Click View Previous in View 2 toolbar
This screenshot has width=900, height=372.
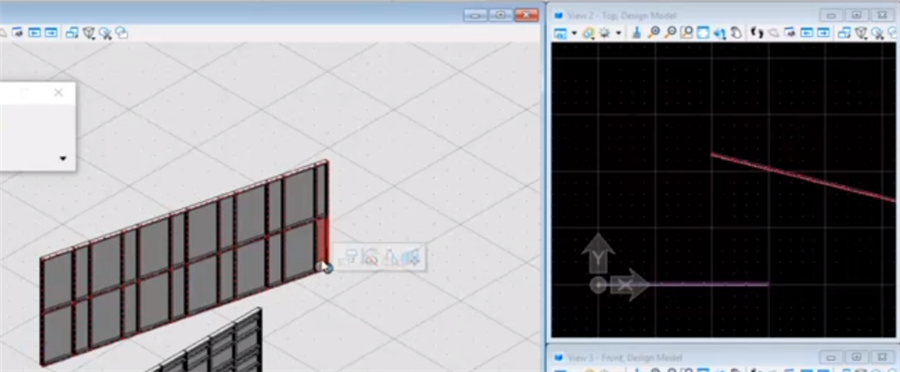[x=807, y=33]
